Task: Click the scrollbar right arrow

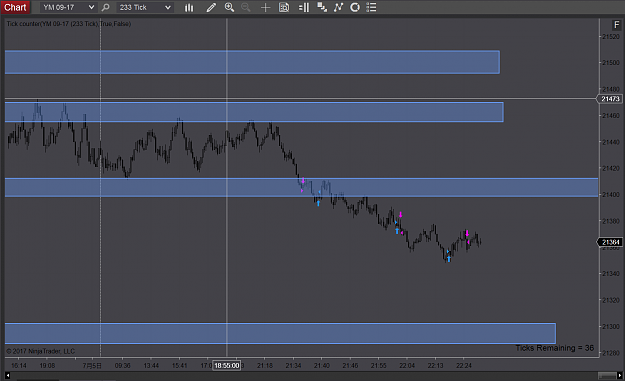Action: click(619, 375)
